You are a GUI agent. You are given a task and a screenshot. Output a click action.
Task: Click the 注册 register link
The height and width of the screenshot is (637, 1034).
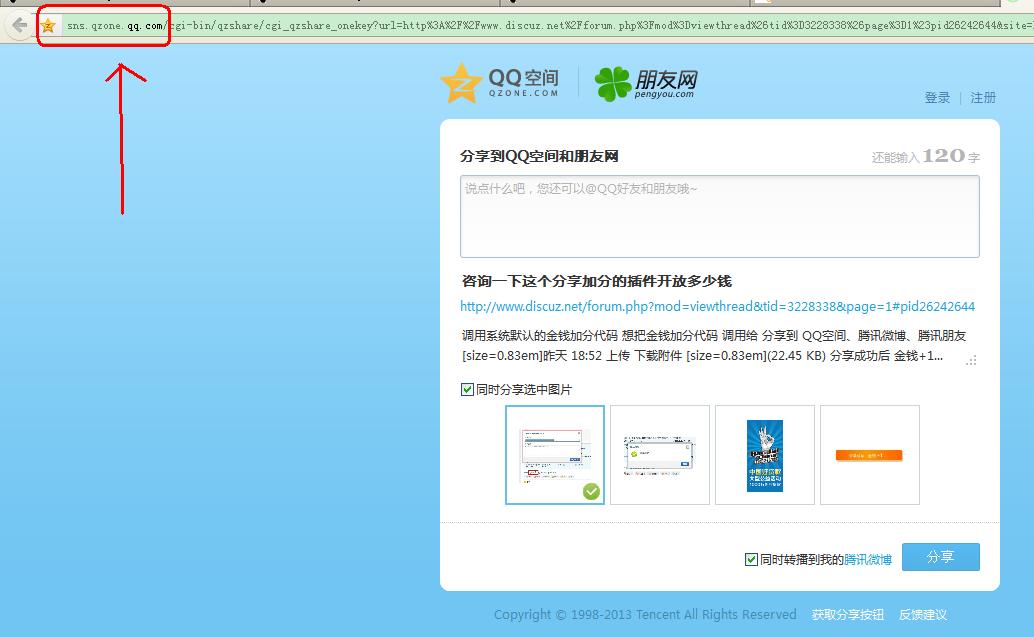[983, 98]
